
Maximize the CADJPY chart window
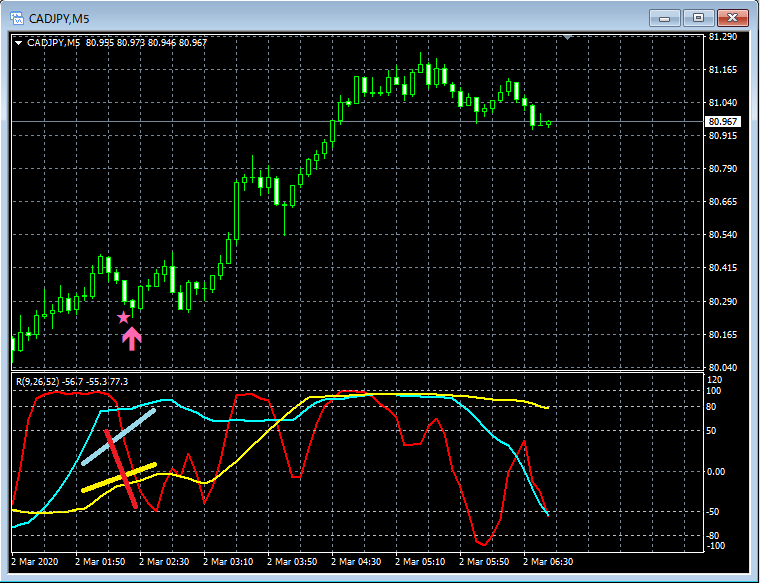[698, 18]
